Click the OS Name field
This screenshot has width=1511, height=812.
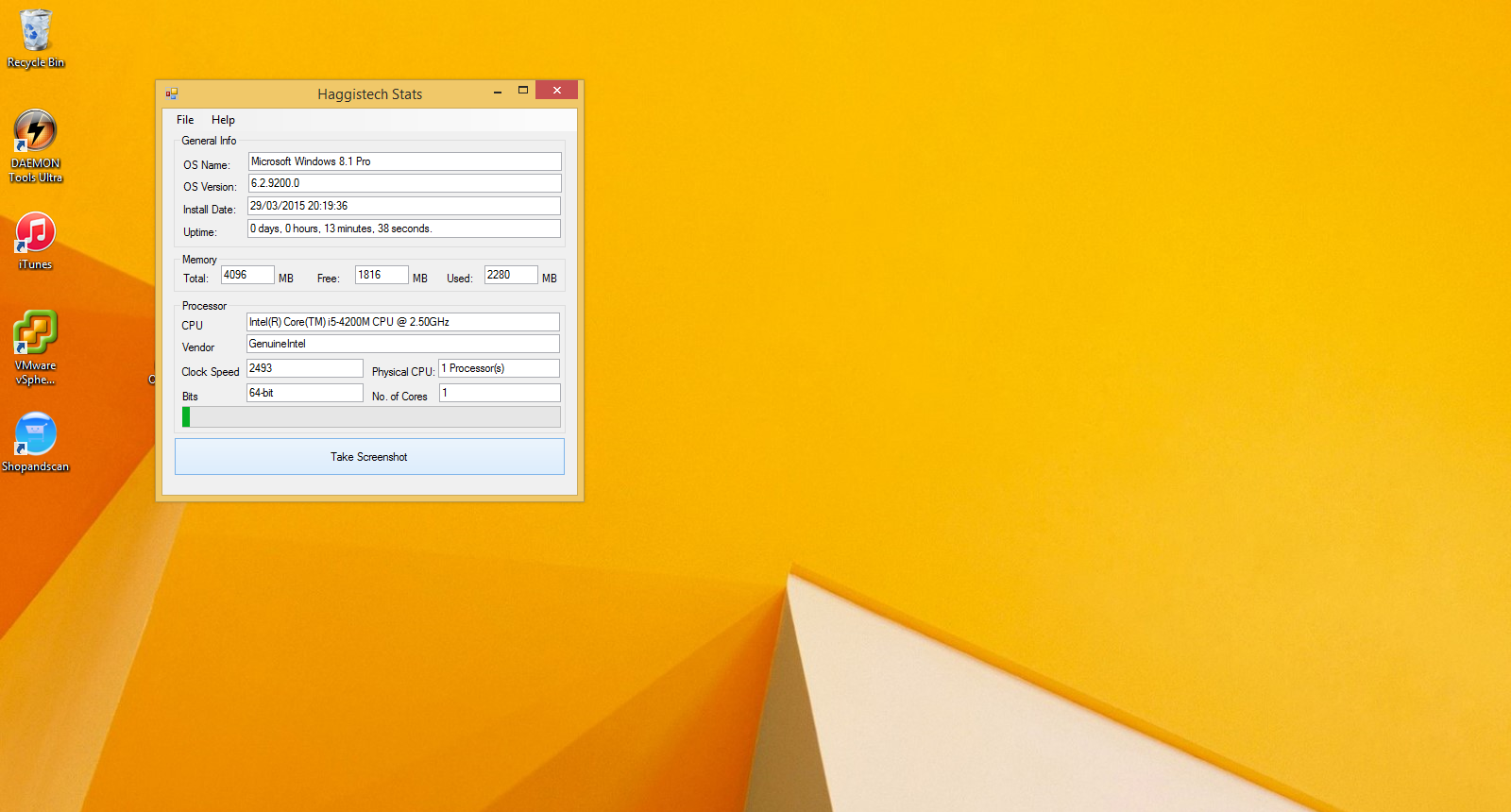[x=405, y=161]
